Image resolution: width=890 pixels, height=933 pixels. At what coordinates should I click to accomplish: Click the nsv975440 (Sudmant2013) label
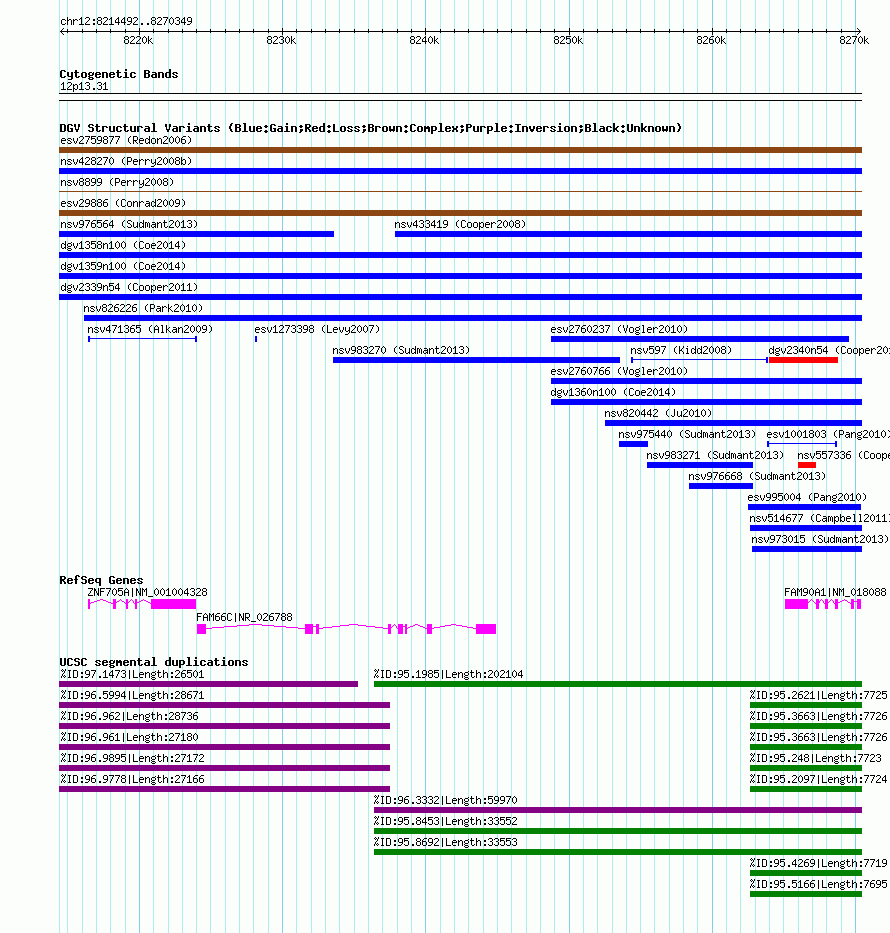pyautogui.click(x=687, y=434)
